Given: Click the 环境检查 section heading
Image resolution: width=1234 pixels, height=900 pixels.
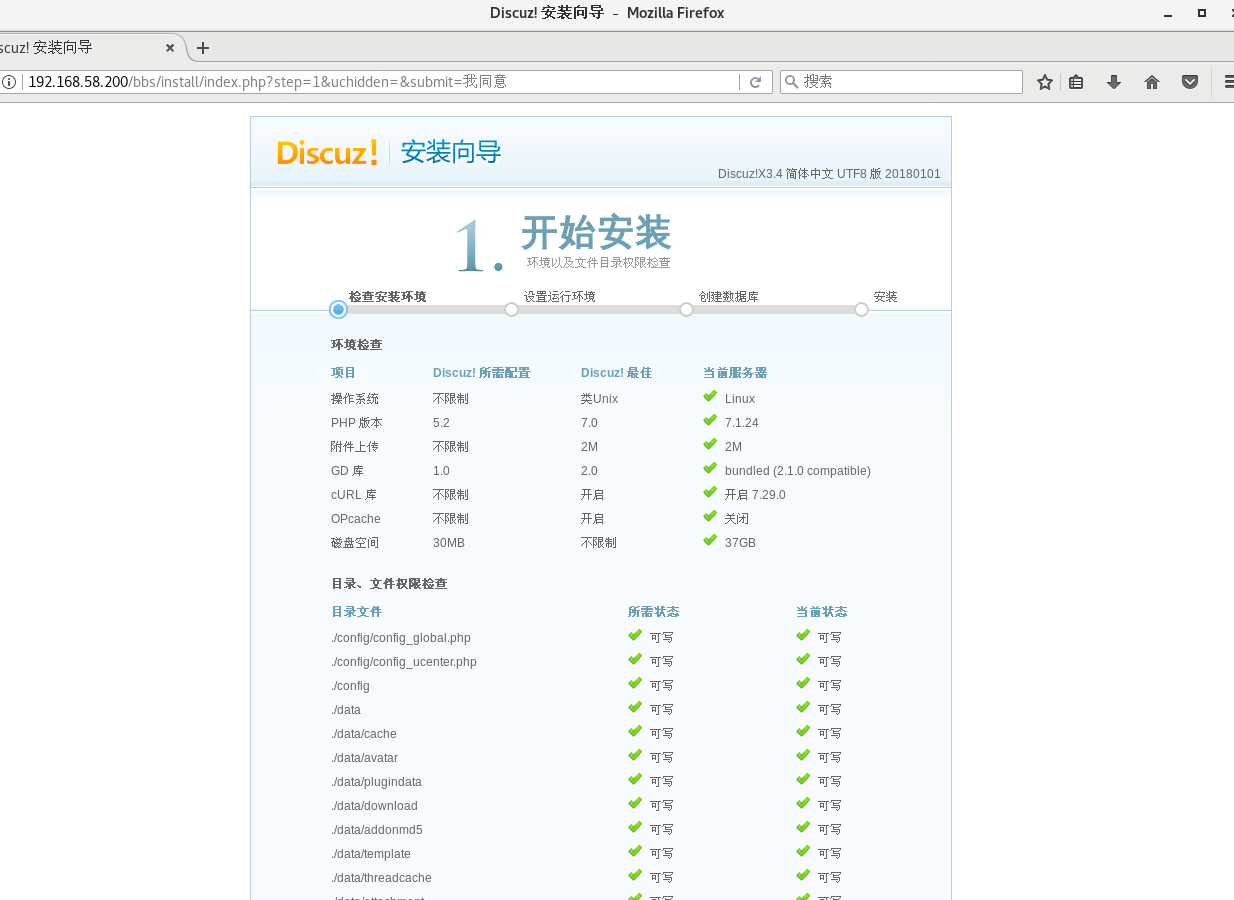Looking at the screenshot, I should pos(357,345).
